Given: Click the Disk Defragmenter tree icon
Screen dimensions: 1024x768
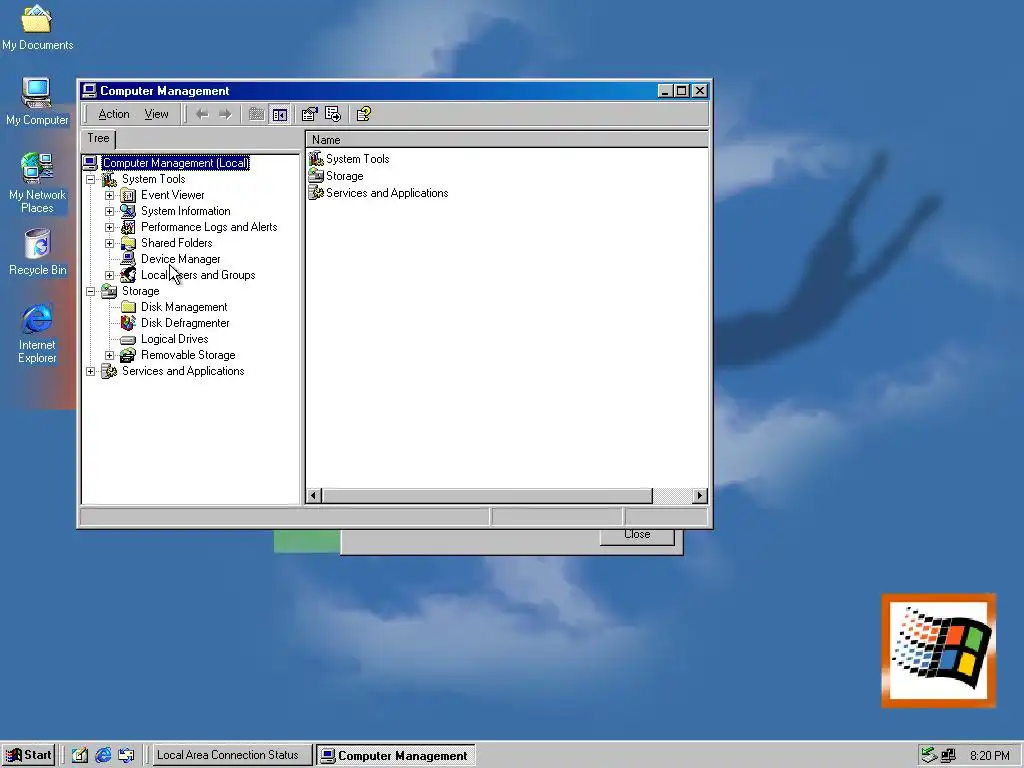Looking at the screenshot, I should click(x=129, y=323).
